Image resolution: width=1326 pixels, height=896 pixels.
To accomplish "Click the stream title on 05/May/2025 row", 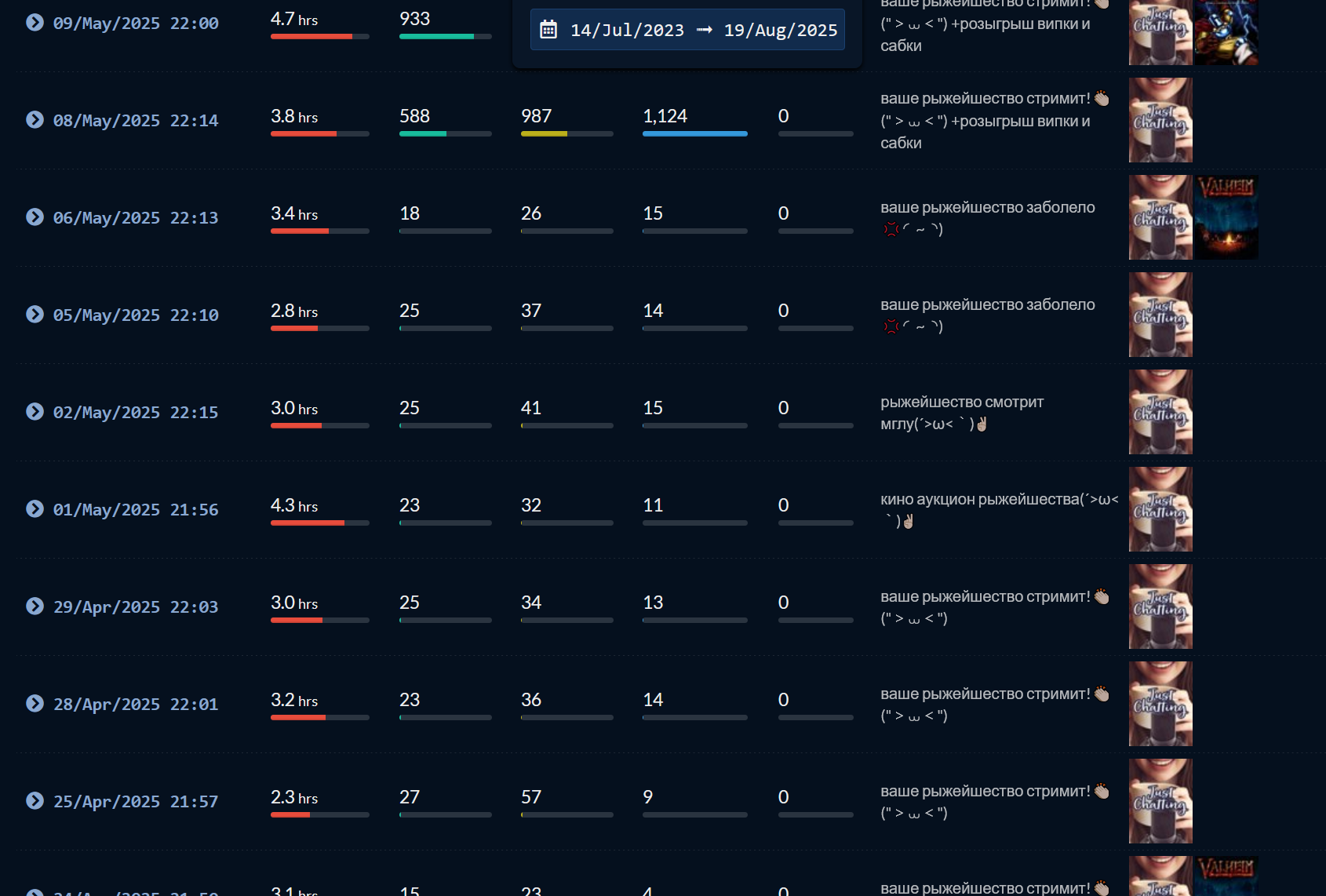I will click(x=988, y=315).
